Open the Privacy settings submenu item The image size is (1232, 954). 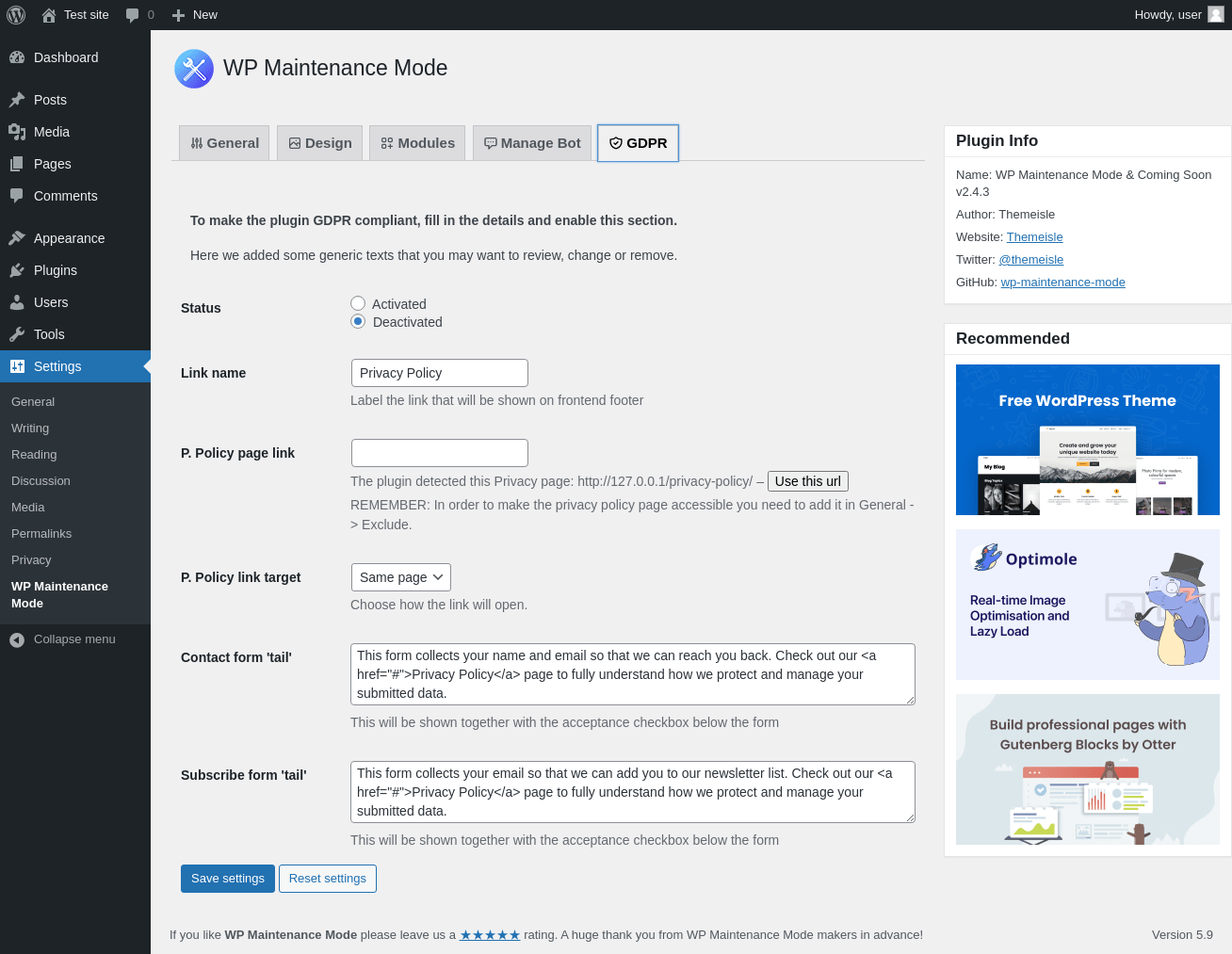(x=31, y=560)
